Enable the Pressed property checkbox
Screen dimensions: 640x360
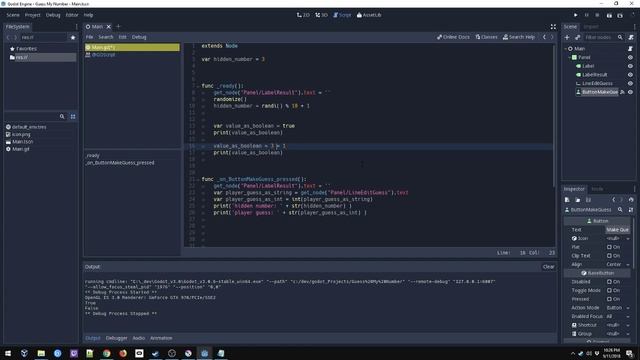tap(609, 299)
